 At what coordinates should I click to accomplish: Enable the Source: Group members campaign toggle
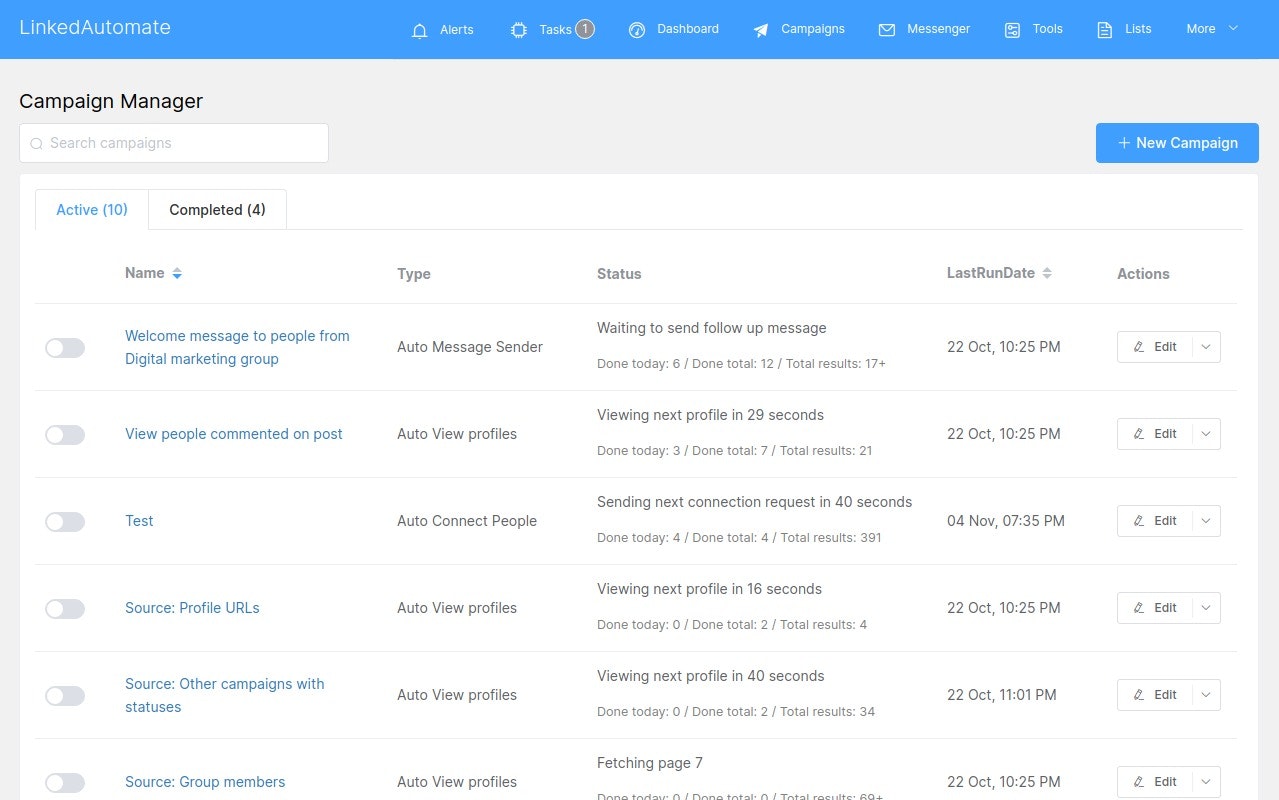pos(64,782)
